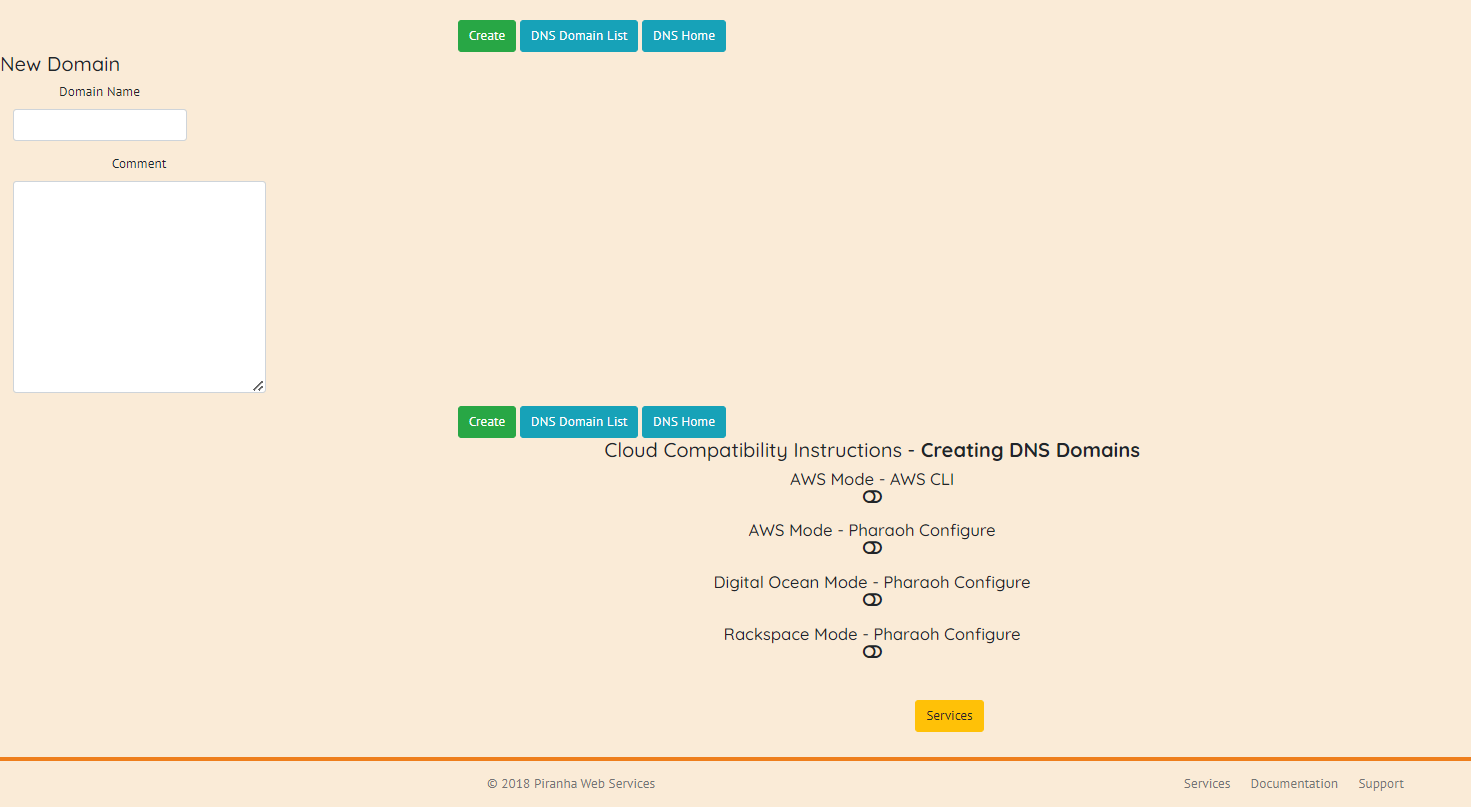Toggle the Rackspace Mode instructions icon
This screenshot has width=1471, height=807.
[872, 652]
